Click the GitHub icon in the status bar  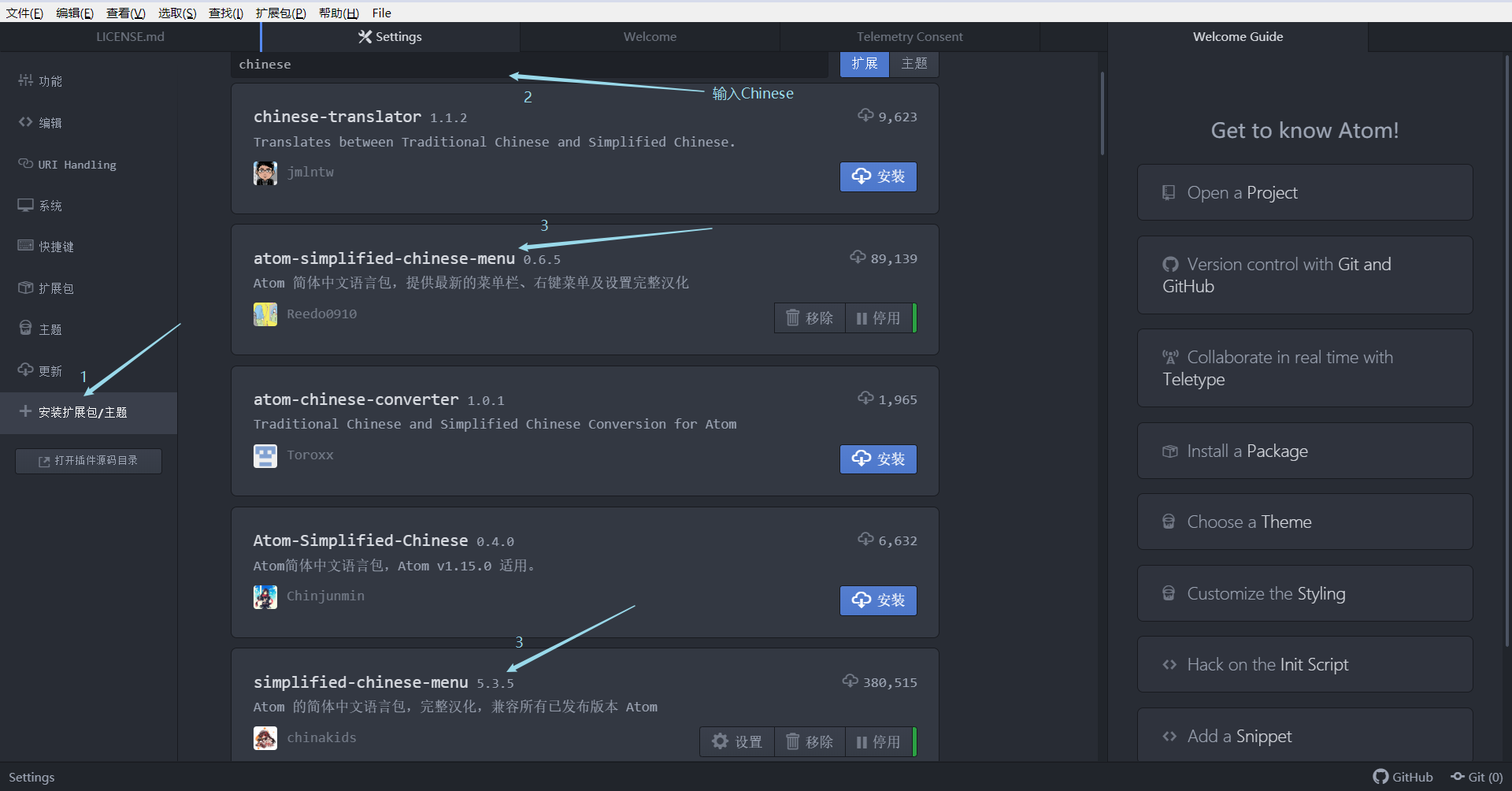(x=1380, y=777)
